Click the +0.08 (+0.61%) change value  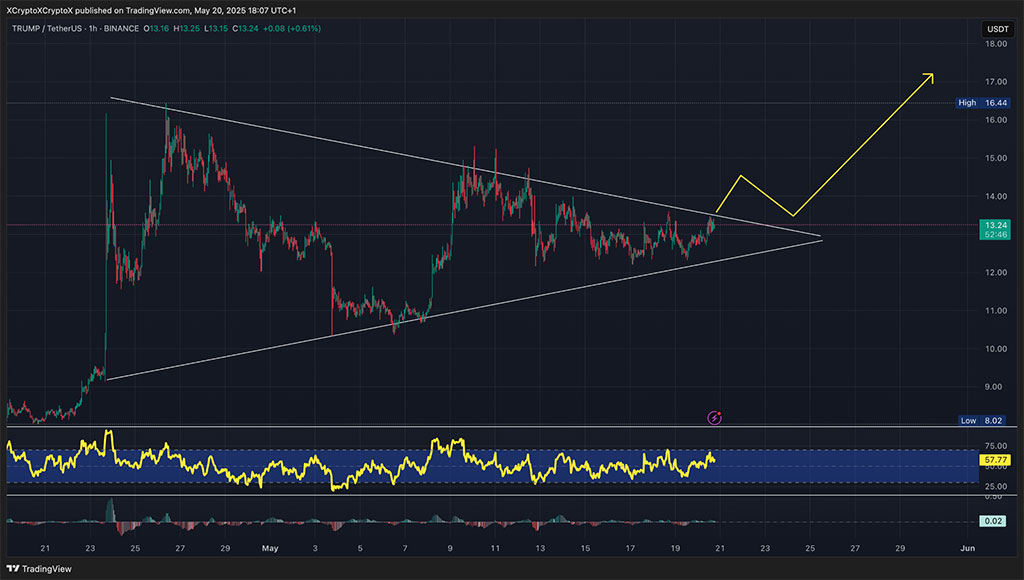pos(292,29)
